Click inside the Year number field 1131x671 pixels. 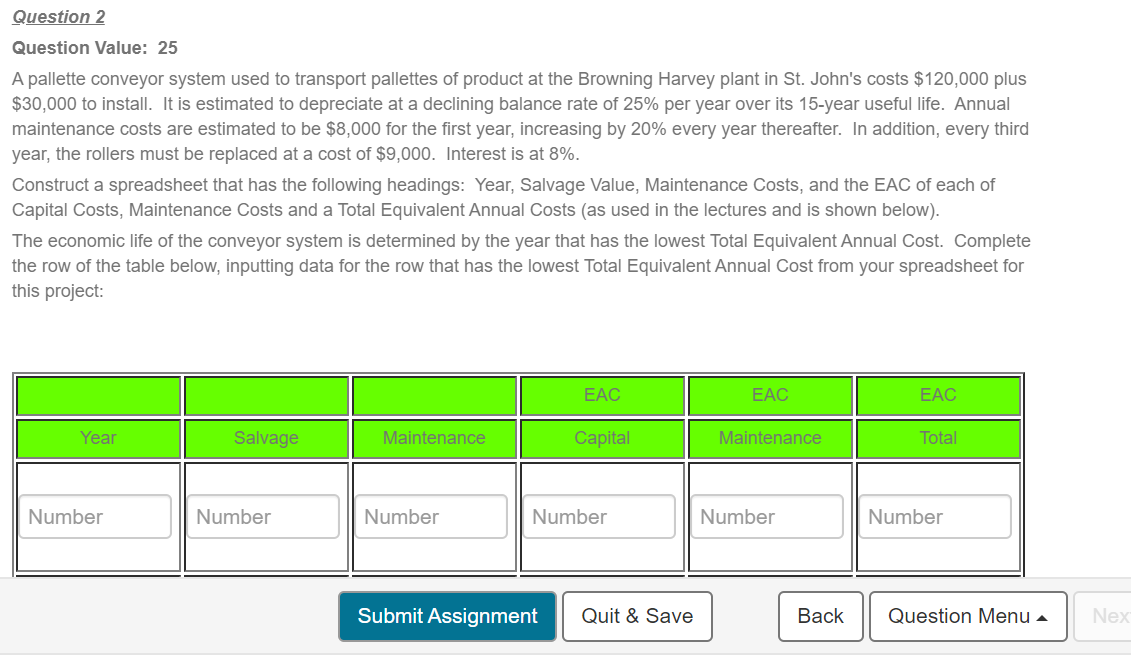(95, 517)
